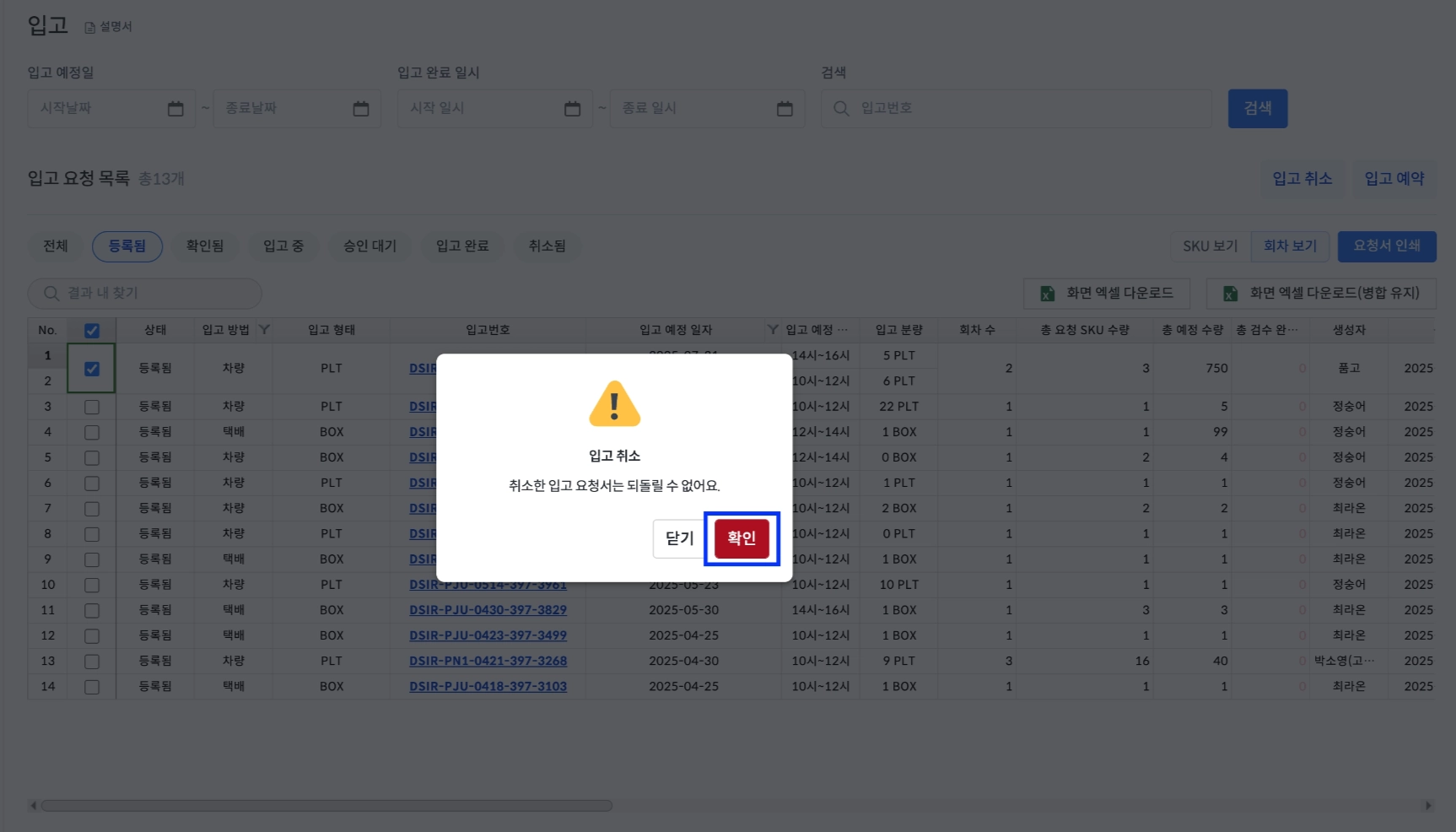The height and width of the screenshot is (832, 1456).
Task: Open link DSIR-PN1-0421-397-3268
Action: pos(488,662)
